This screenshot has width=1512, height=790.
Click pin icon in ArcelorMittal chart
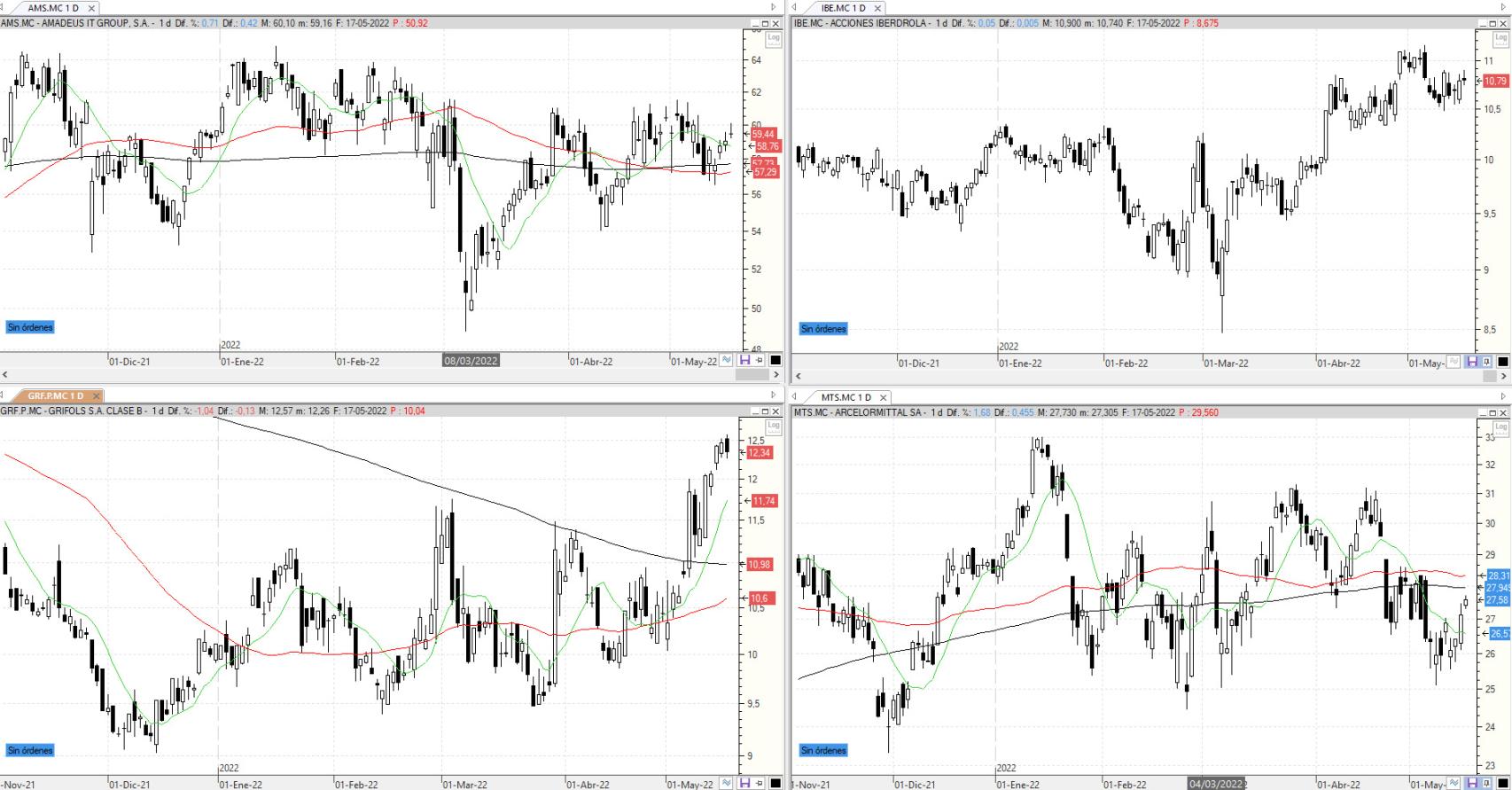pos(1486,783)
